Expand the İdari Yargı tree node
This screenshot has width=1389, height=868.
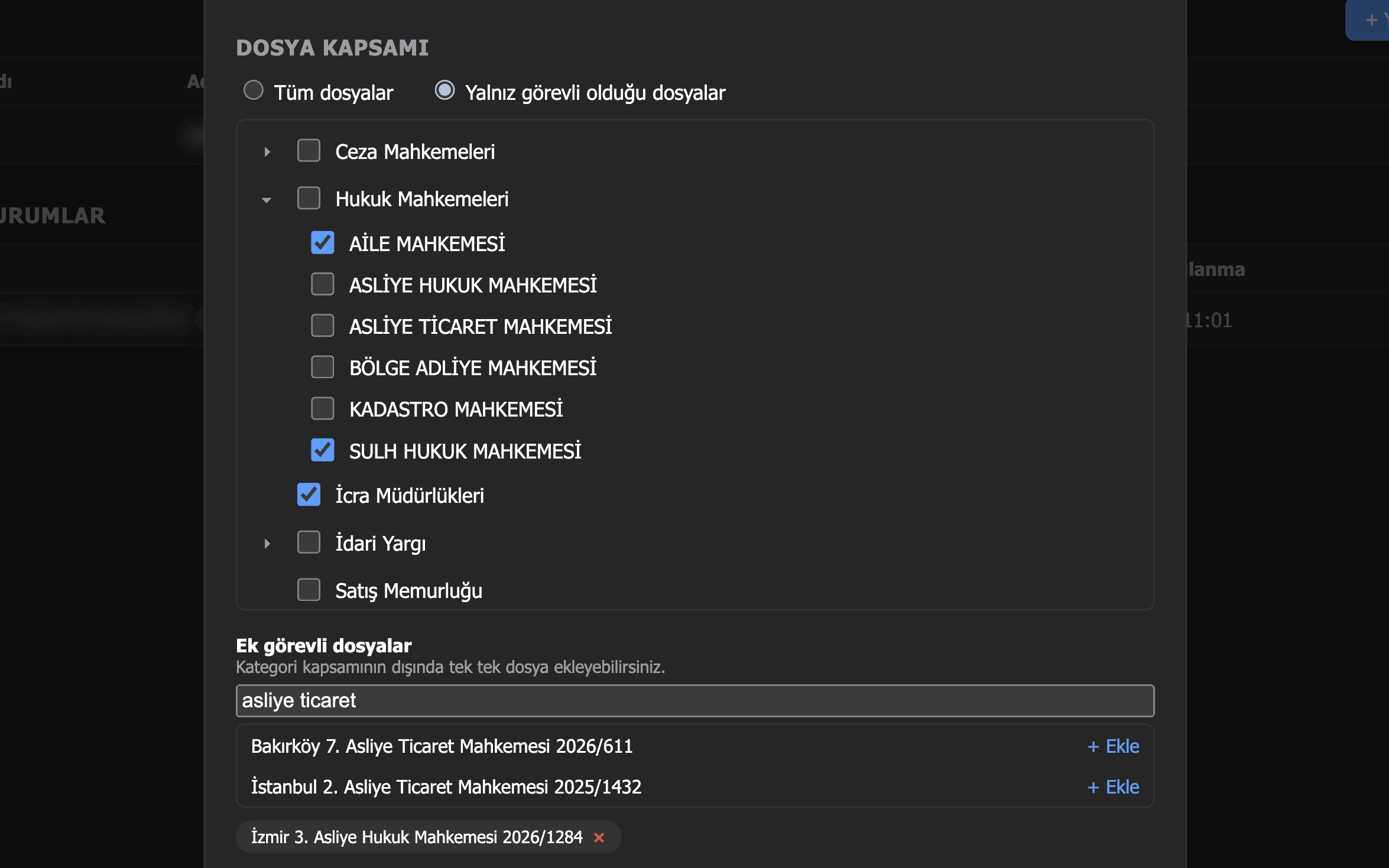[x=267, y=544]
